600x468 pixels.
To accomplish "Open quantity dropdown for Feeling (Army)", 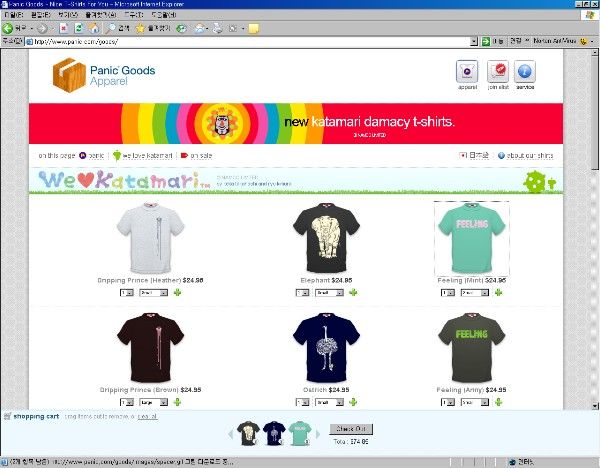I will (448, 402).
